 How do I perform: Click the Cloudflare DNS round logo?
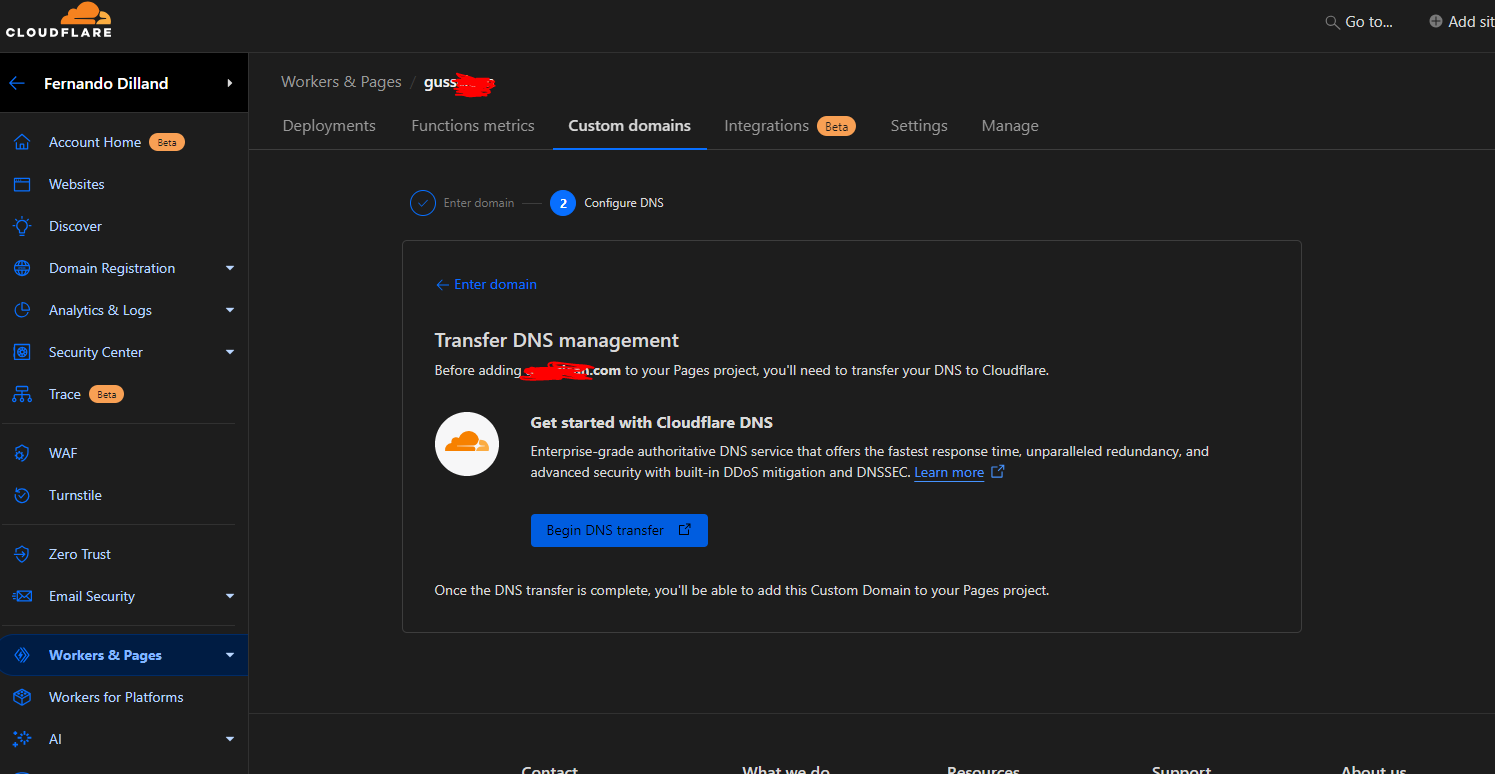(x=467, y=444)
